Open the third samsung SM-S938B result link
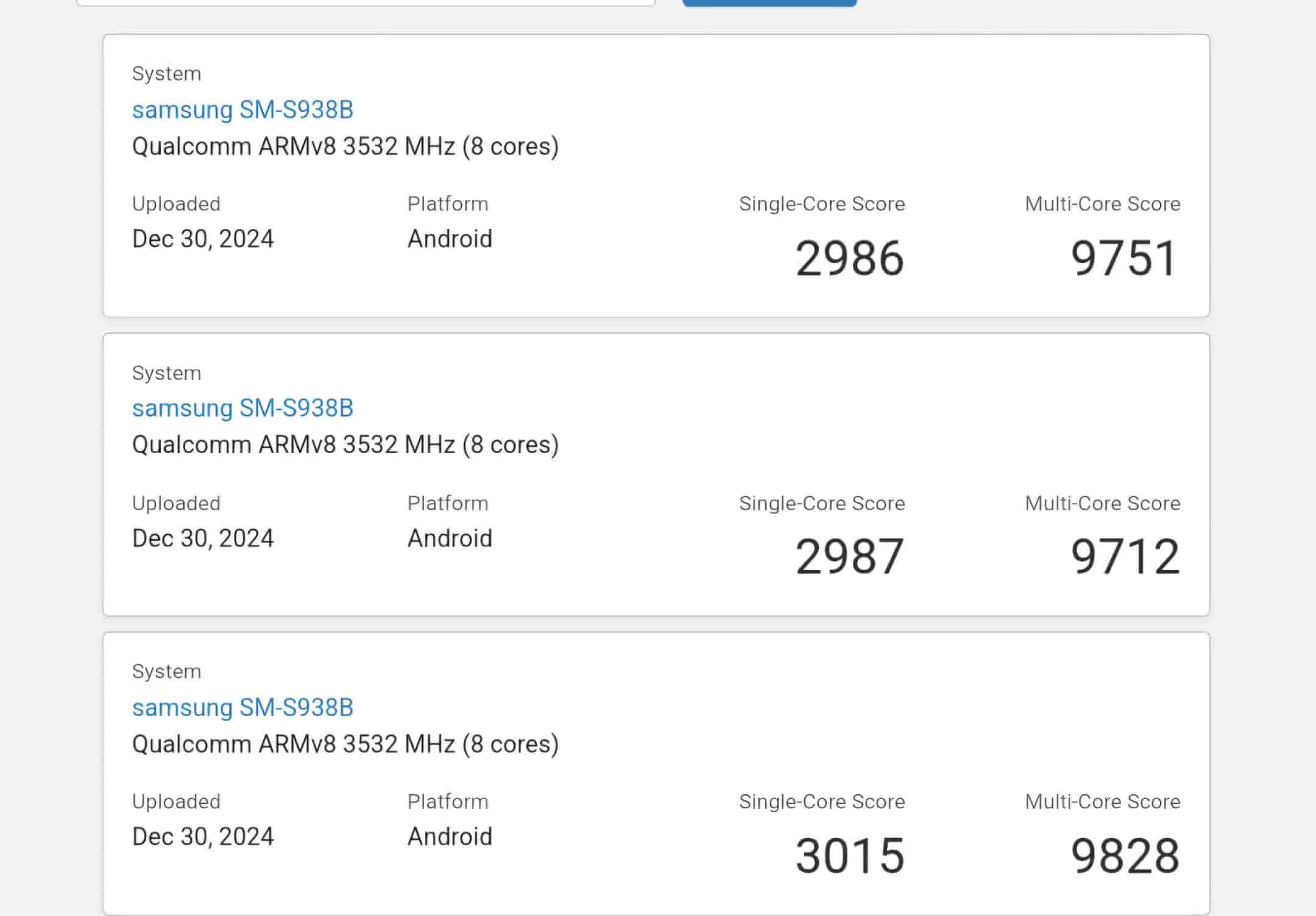 click(242, 708)
